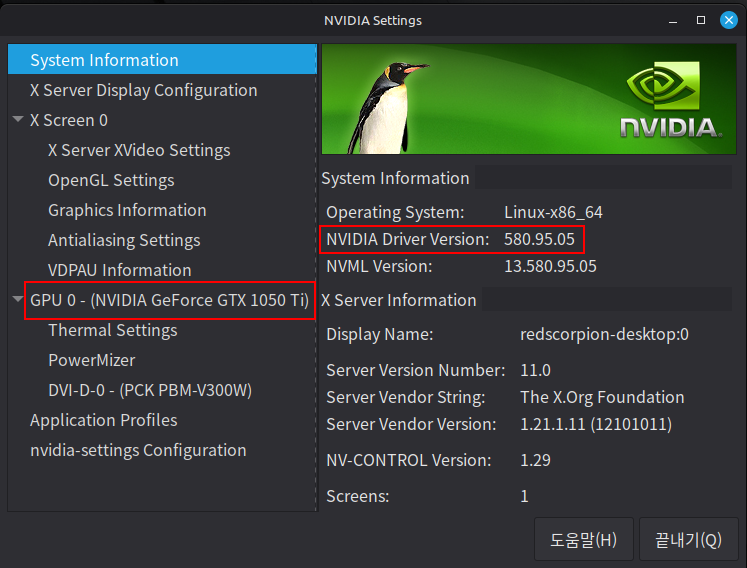Maximize the NVIDIA Settings window
The width and height of the screenshot is (747, 568).
click(701, 20)
